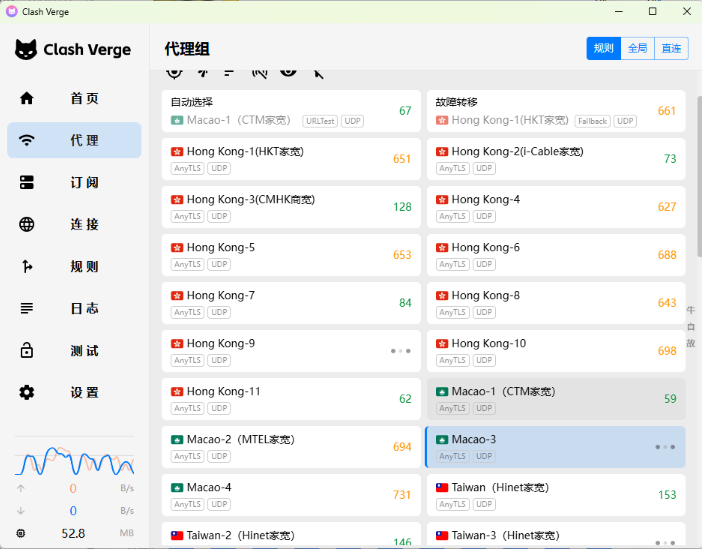Click the home icon in the sidebar

click(27, 98)
